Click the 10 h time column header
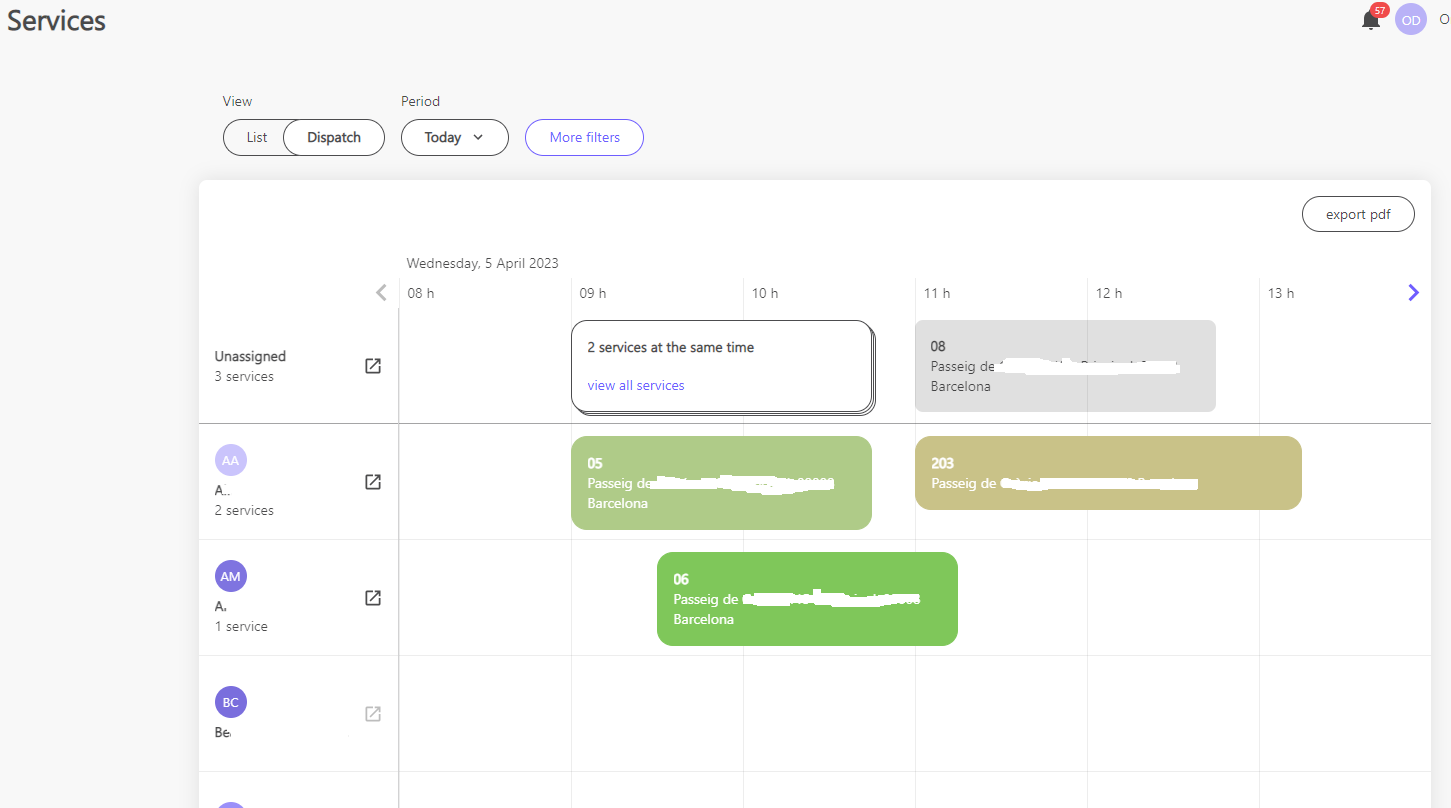Image resolution: width=1451 pixels, height=808 pixels. click(x=765, y=293)
